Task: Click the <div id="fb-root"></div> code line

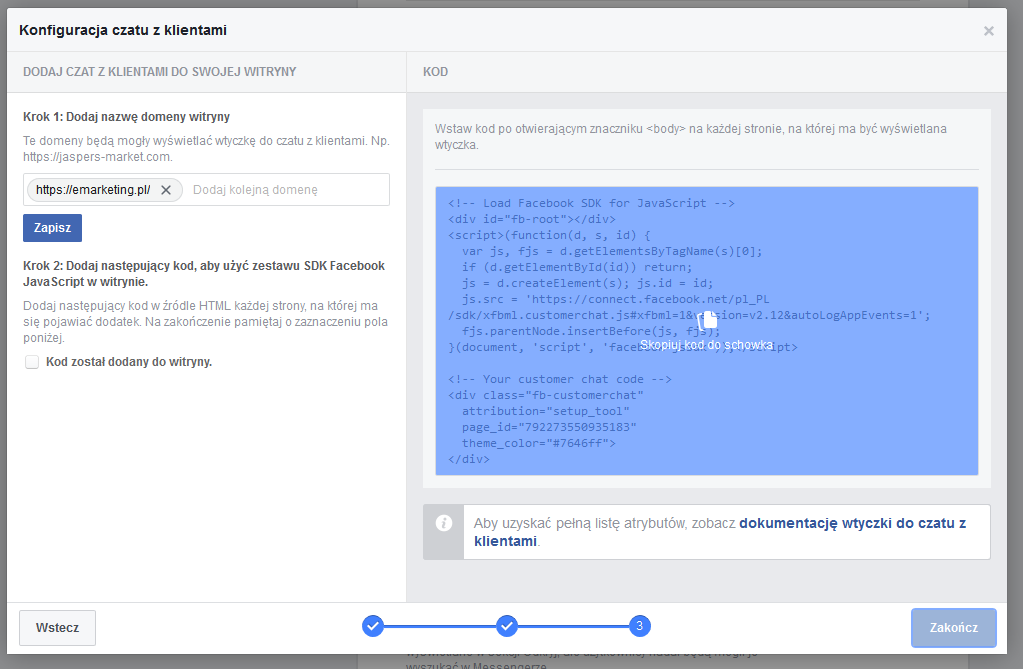Action: click(x=532, y=219)
